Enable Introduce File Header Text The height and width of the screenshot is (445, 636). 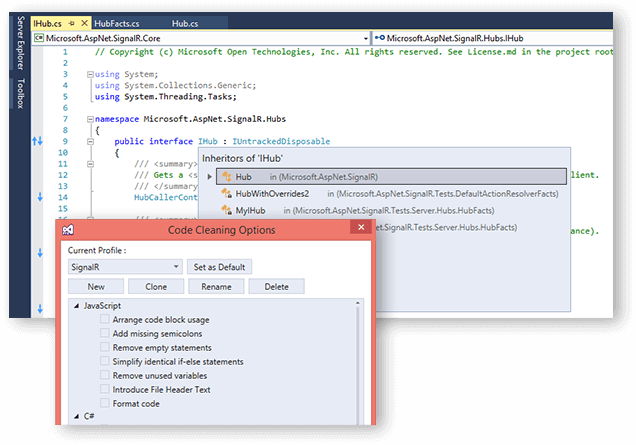tap(105, 389)
